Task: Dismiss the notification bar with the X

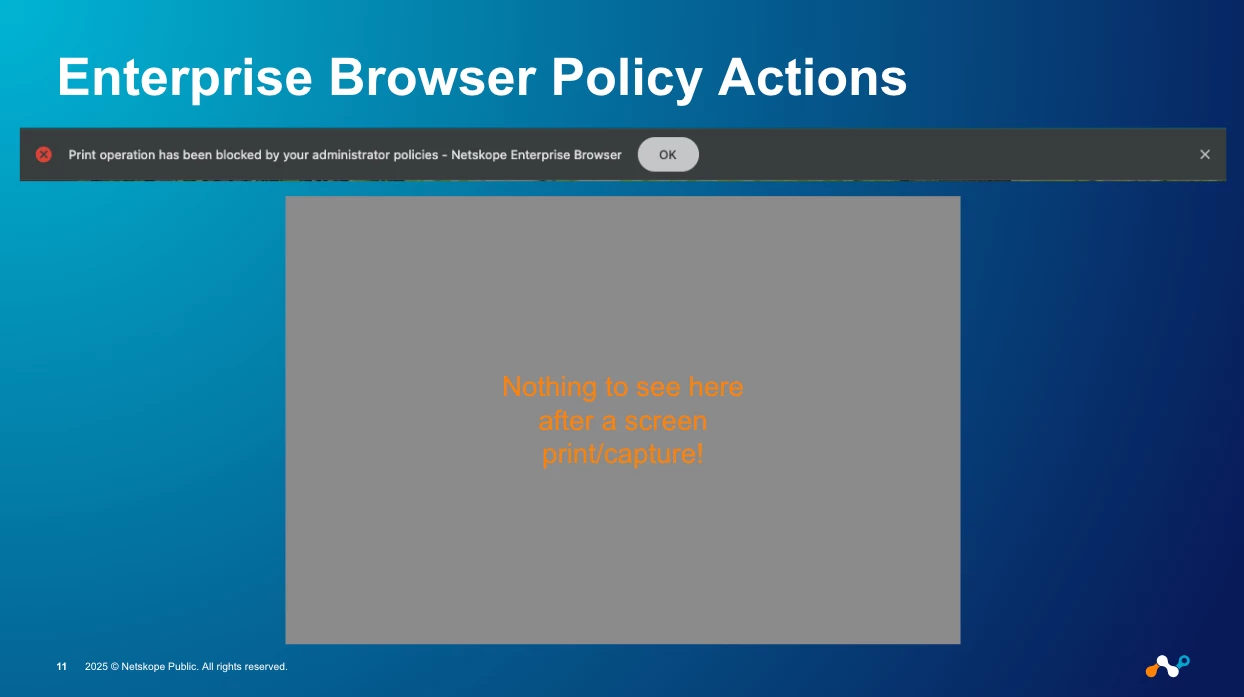Action: (1205, 154)
